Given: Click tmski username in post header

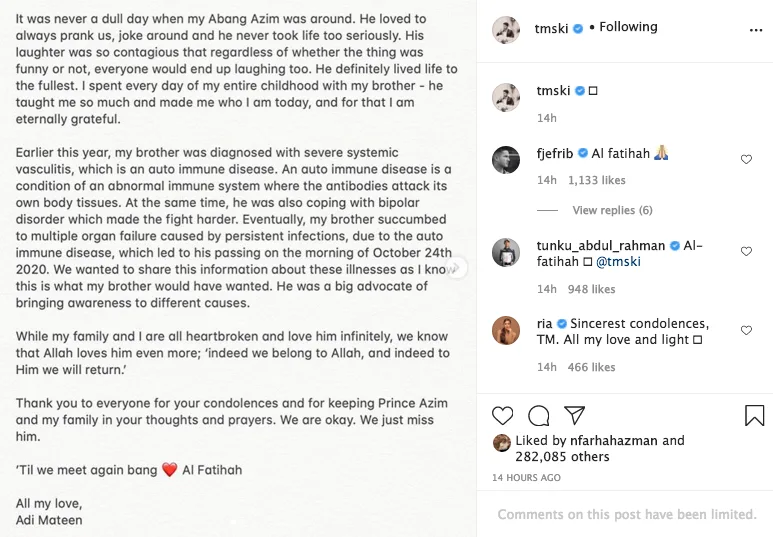Looking at the screenshot, I should click(x=552, y=28).
